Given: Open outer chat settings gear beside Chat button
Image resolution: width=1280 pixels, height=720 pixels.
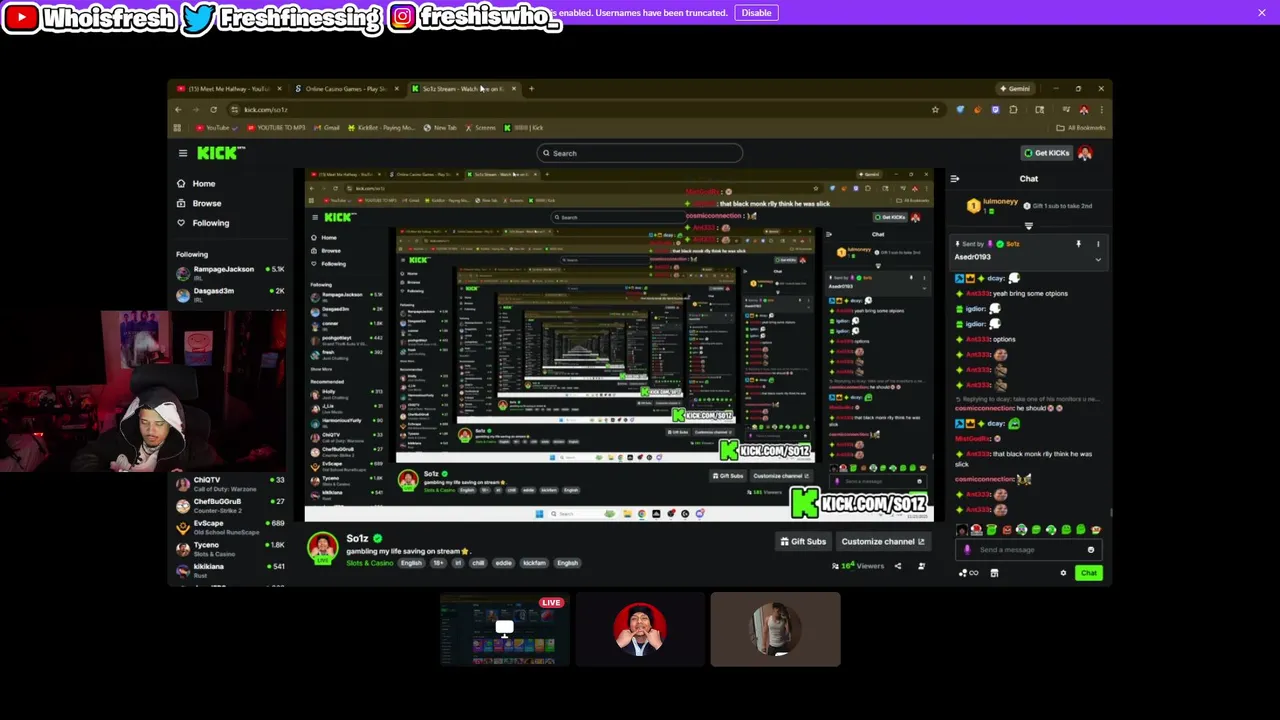Looking at the screenshot, I should (1063, 573).
